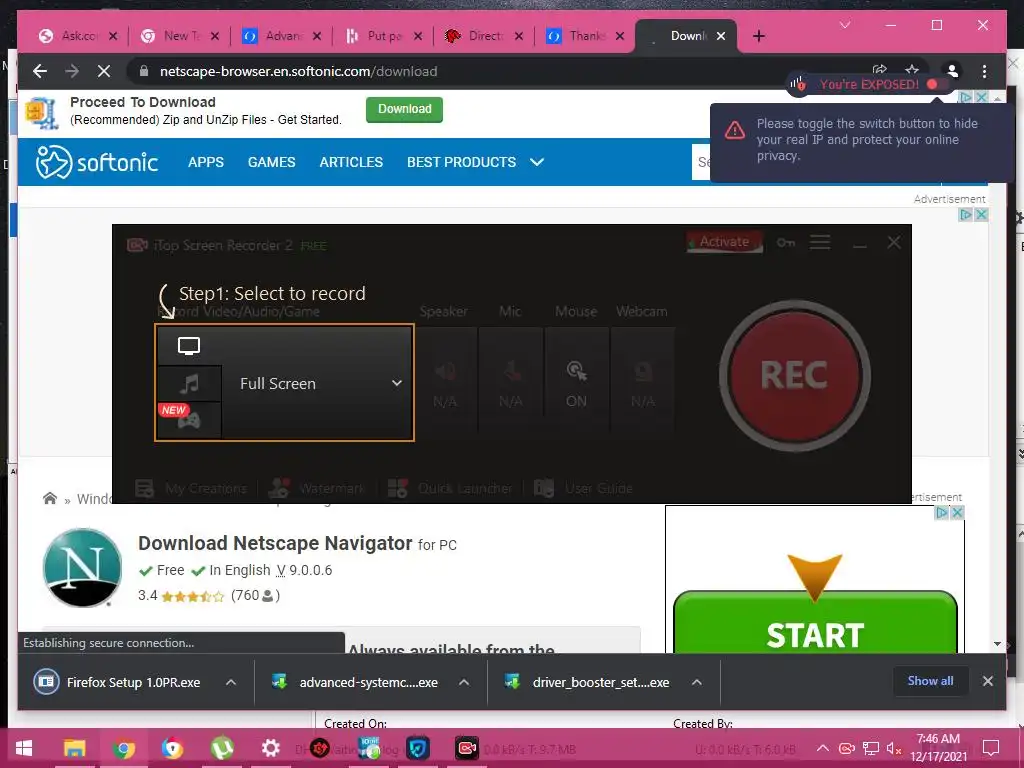The height and width of the screenshot is (768, 1024).
Task: Open the GAMES menu item
Action: point(272,162)
